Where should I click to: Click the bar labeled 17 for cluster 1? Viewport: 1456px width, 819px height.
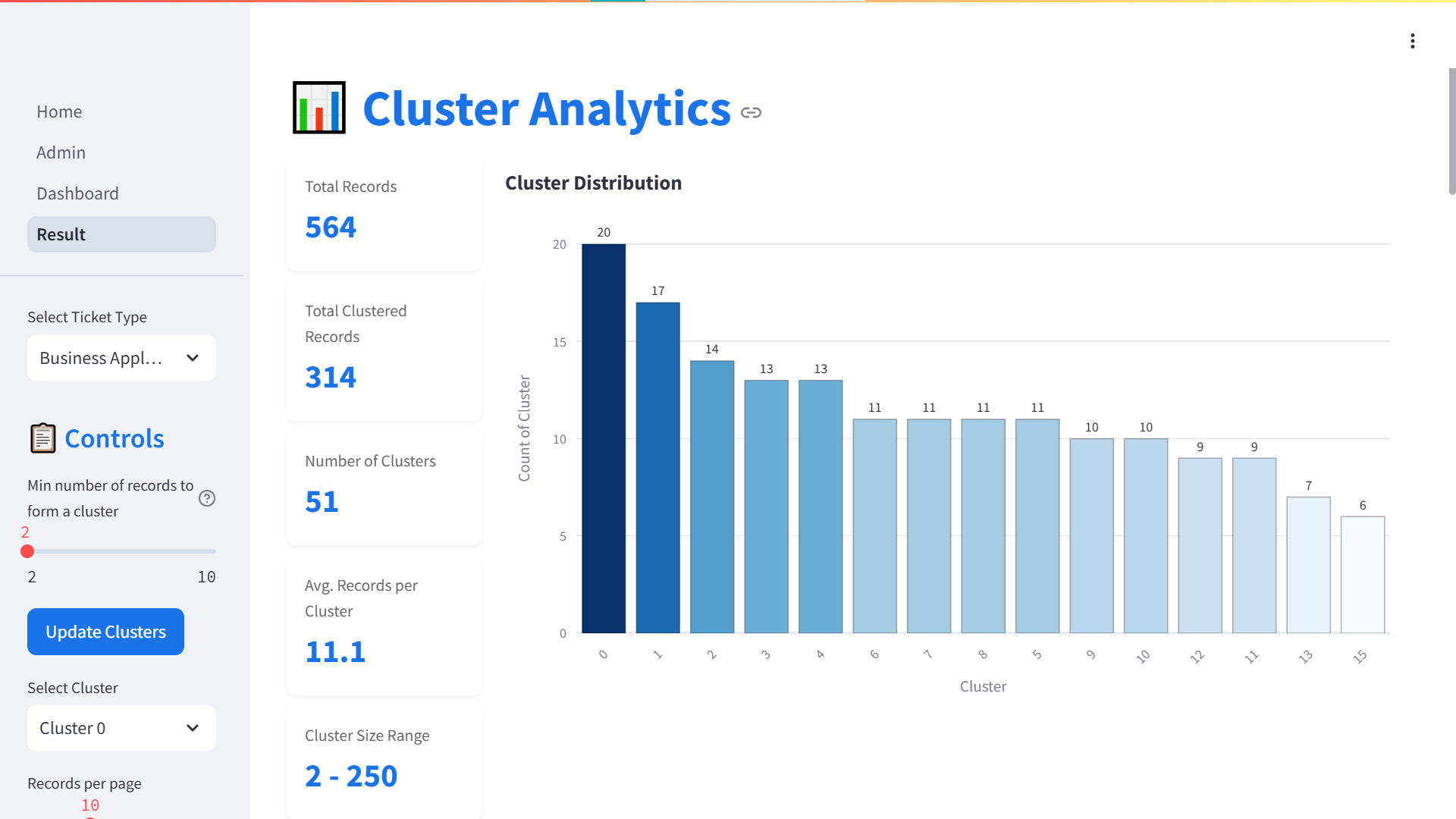(x=657, y=467)
